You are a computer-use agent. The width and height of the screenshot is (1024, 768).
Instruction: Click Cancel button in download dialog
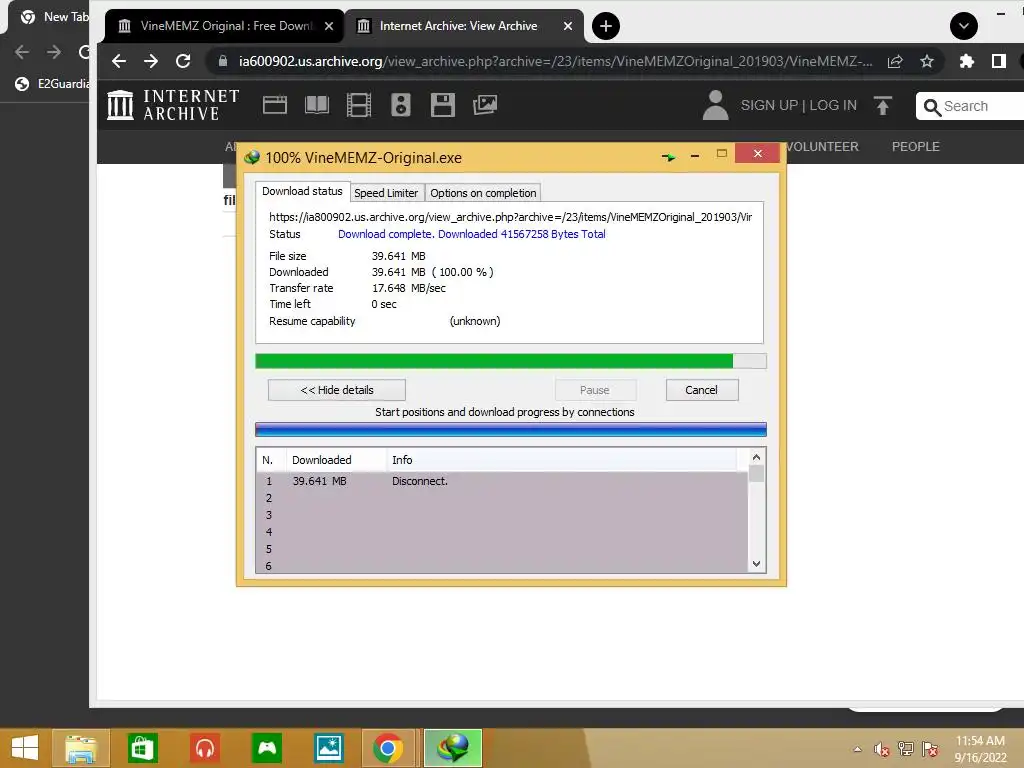pos(702,390)
